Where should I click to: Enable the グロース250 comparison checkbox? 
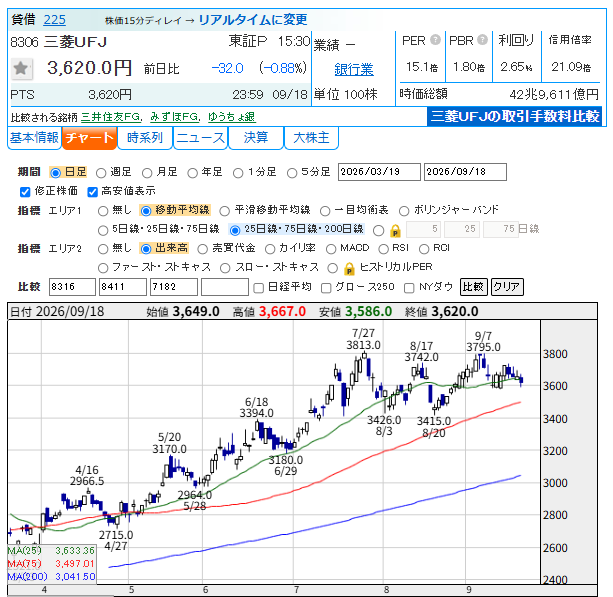[x=326, y=288]
